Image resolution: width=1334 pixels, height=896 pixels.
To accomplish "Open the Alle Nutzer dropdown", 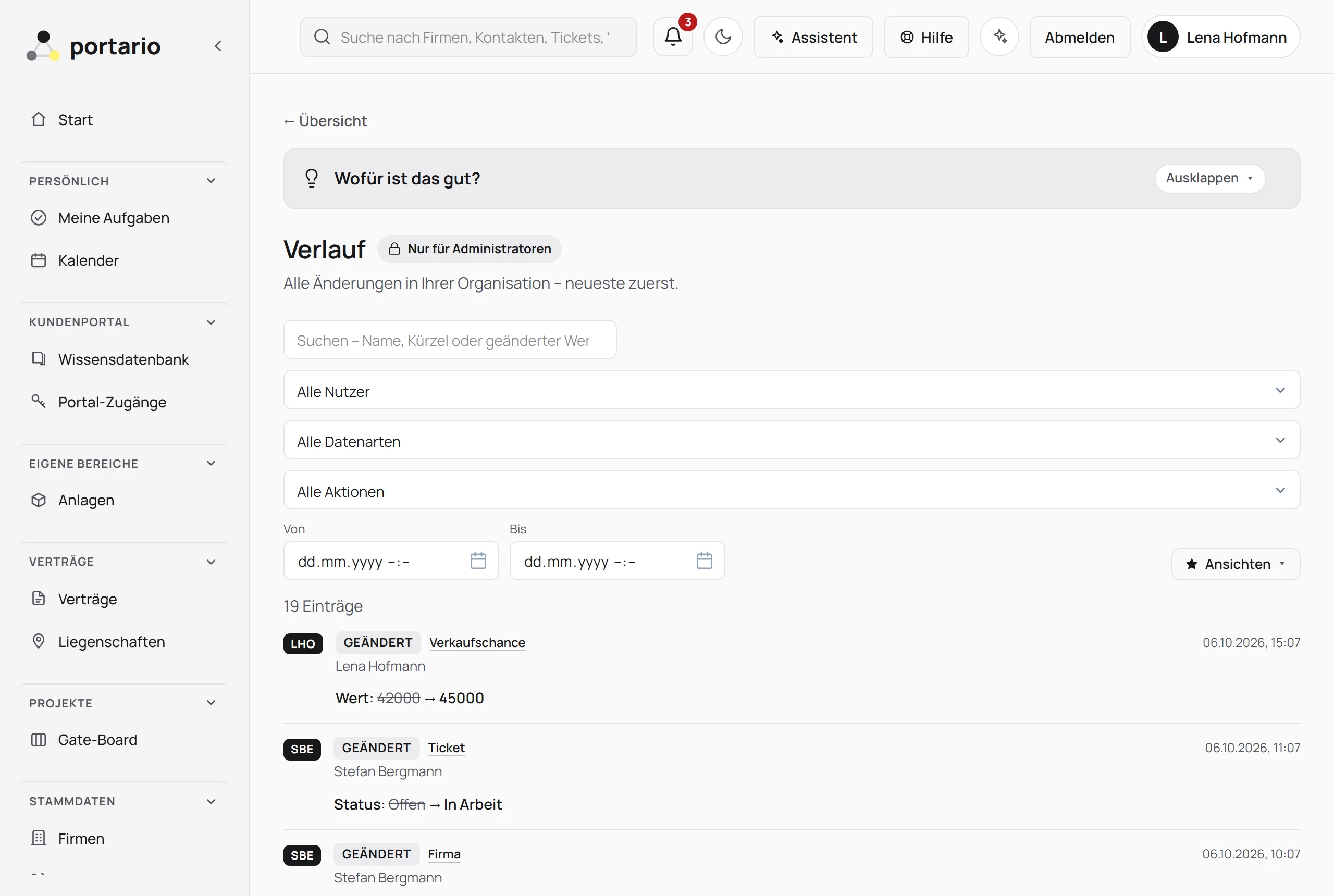I will click(x=792, y=390).
